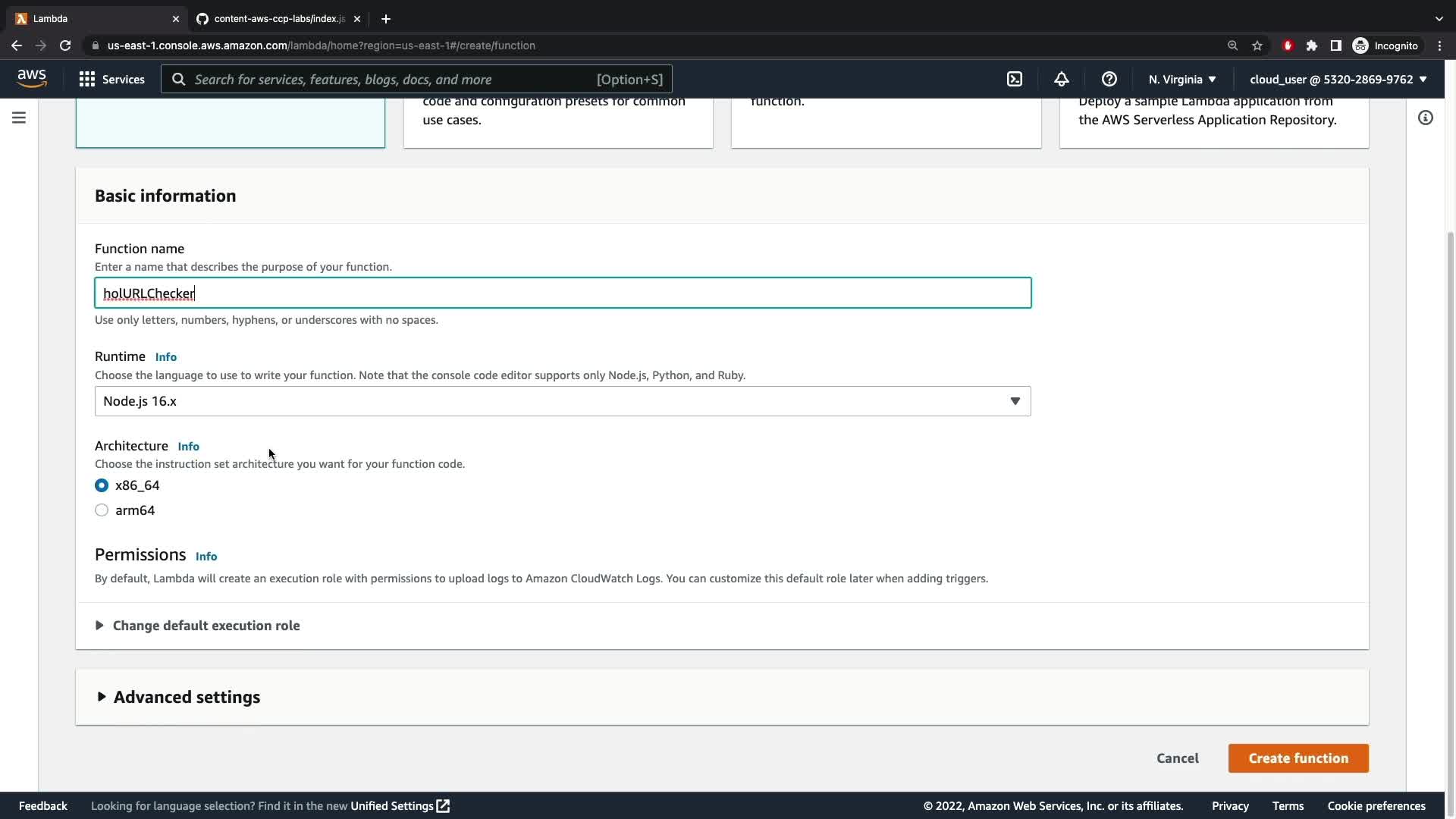Expand Change default execution role
This screenshot has width=1456, height=819.
[206, 626]
